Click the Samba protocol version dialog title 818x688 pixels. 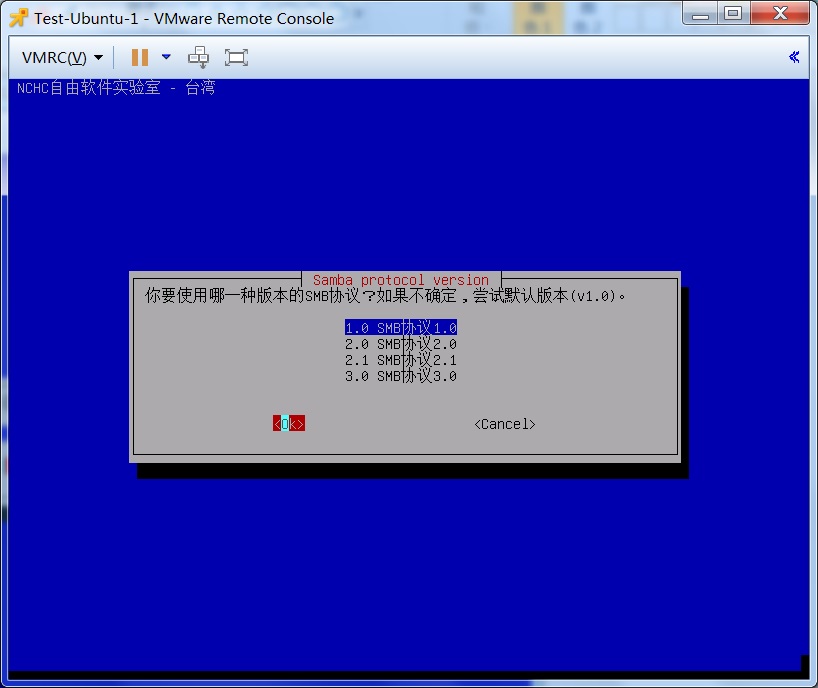(x=400, y=280)
